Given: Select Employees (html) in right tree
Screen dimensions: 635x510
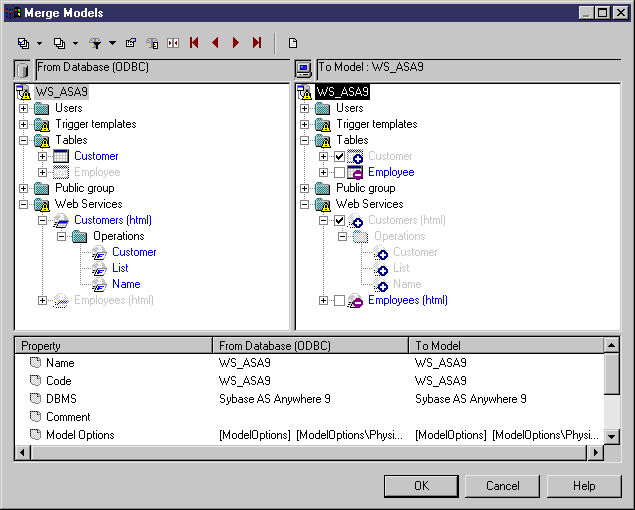Looking at the screenshot, I should 408,300.
